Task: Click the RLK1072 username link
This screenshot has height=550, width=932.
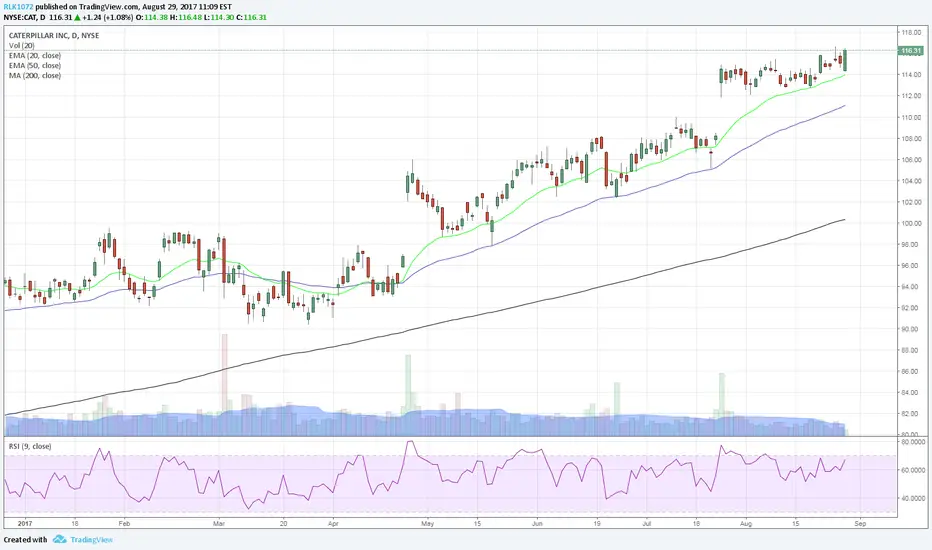Action: [18, 7]
